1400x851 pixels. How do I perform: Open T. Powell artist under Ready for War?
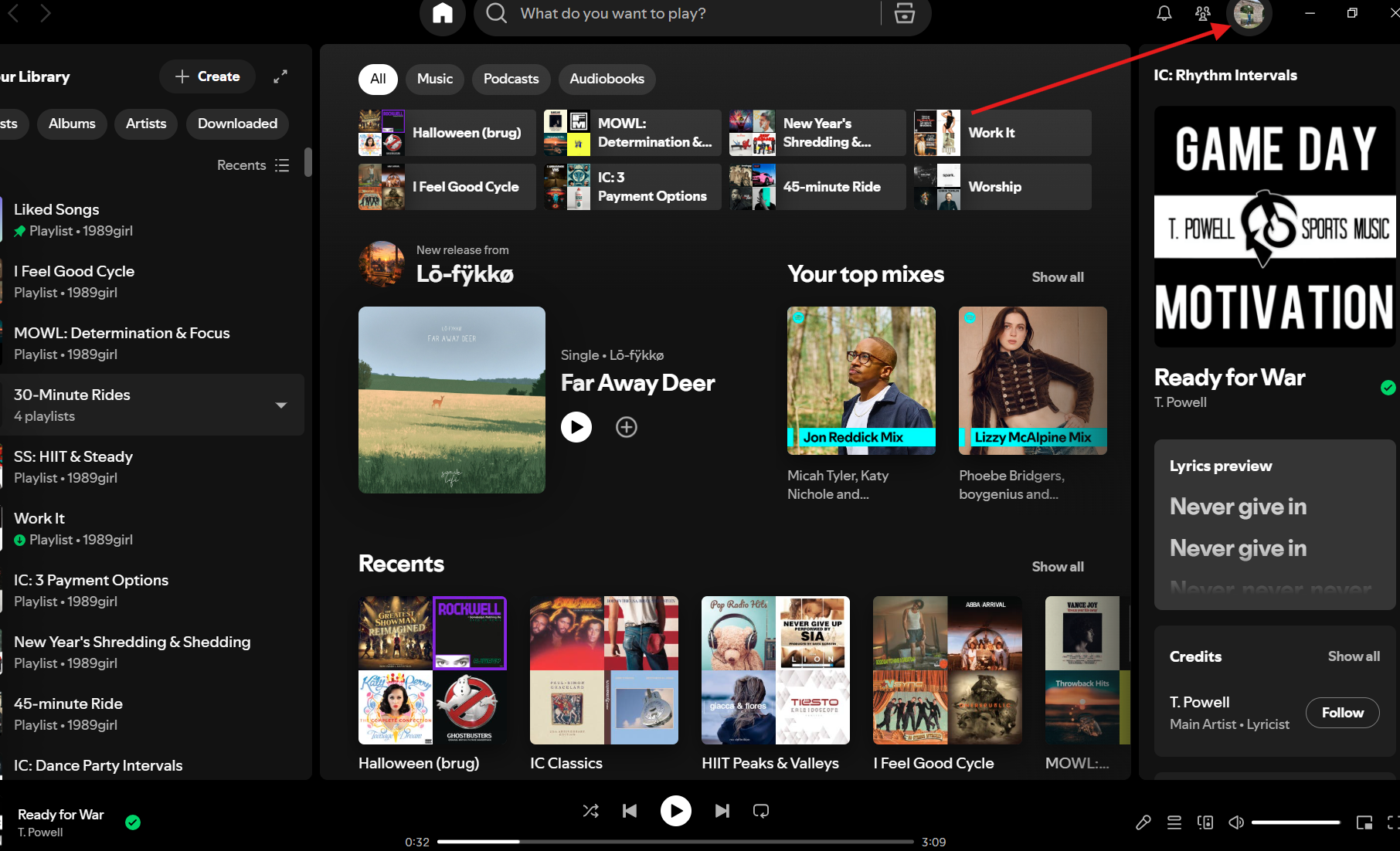1180,402
